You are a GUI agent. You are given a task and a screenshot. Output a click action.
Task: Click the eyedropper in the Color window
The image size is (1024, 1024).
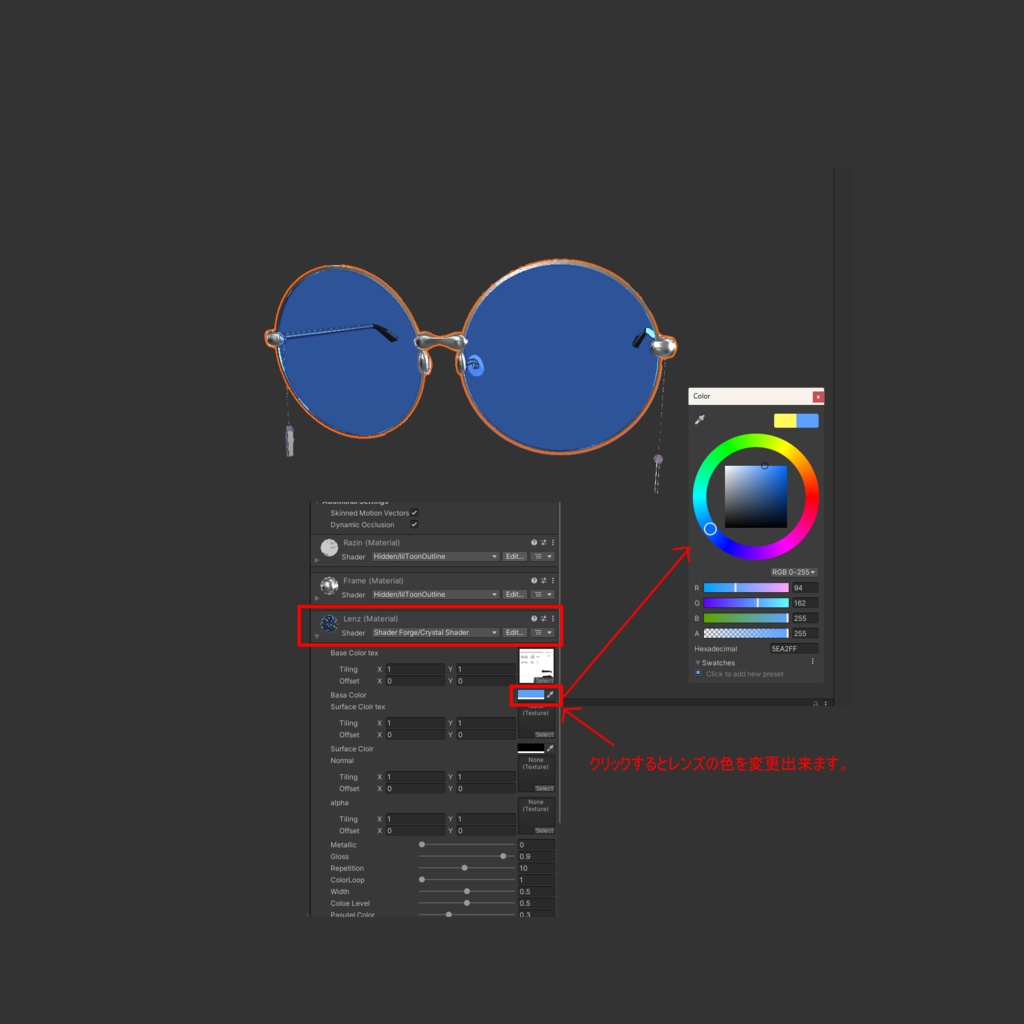[x=699, y=419]
